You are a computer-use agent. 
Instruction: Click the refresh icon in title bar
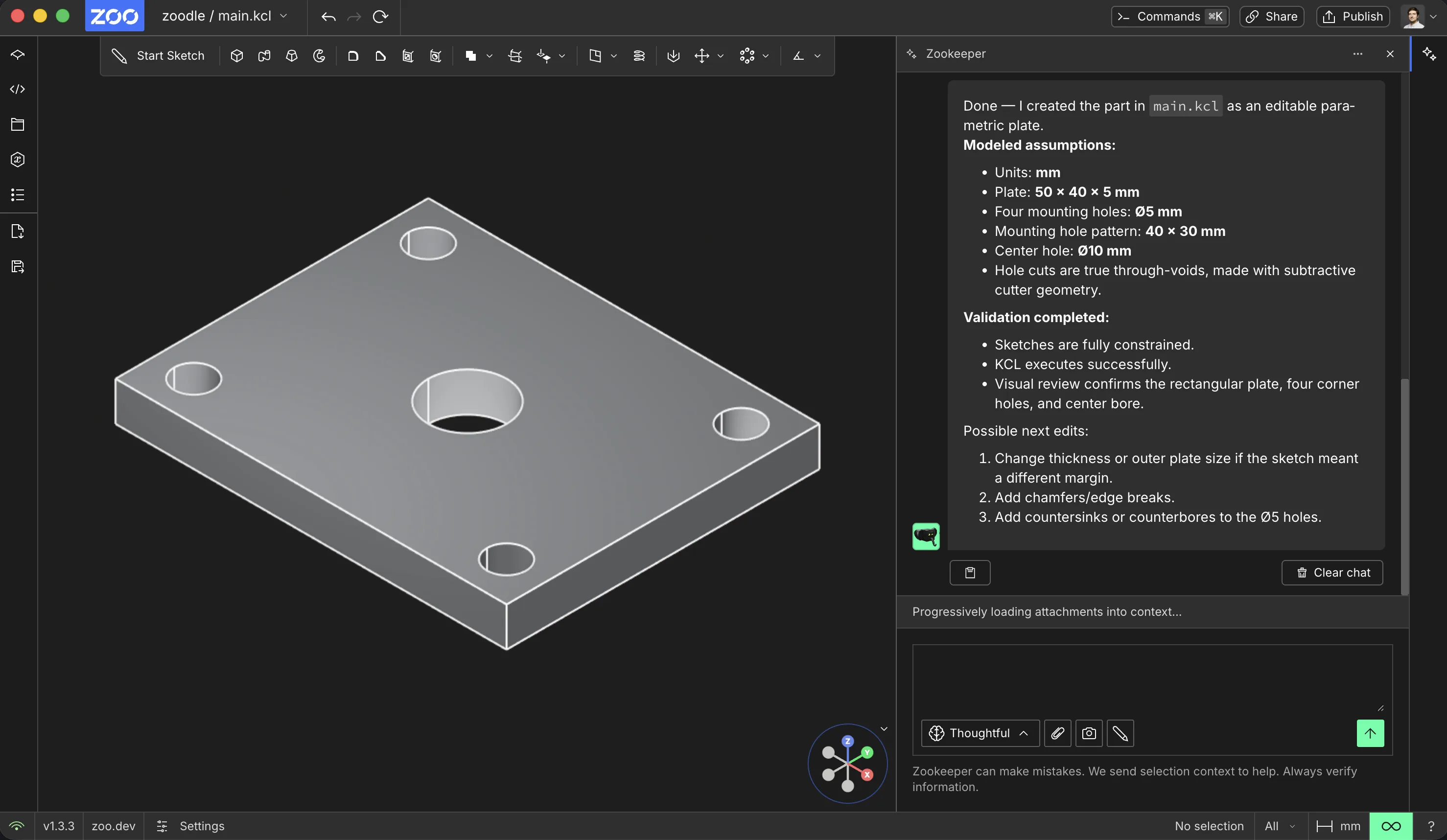click(380, 17)
